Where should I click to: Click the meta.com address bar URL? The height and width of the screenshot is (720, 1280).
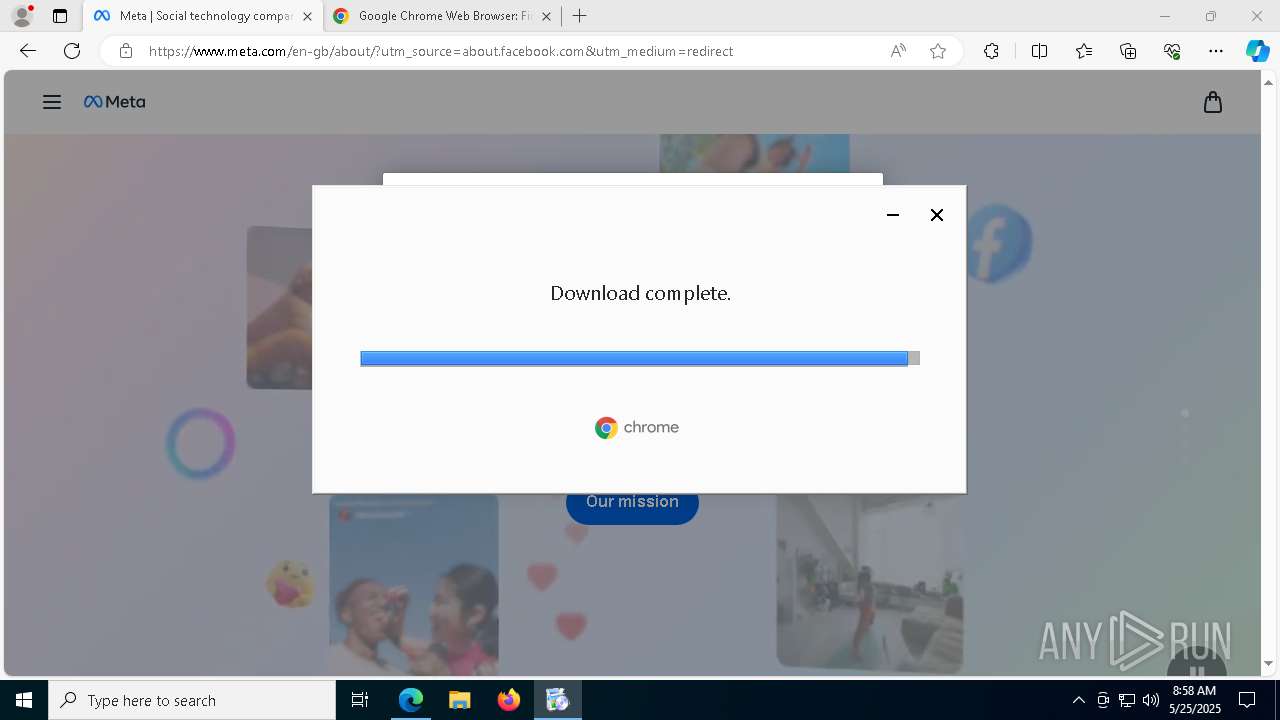(440, 51)
